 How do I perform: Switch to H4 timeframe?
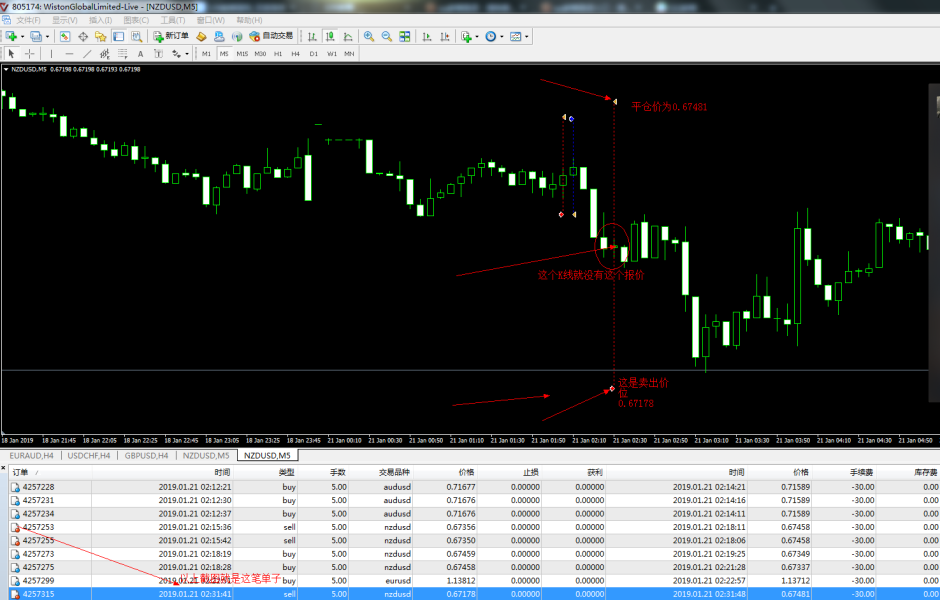tap(295, 53)
